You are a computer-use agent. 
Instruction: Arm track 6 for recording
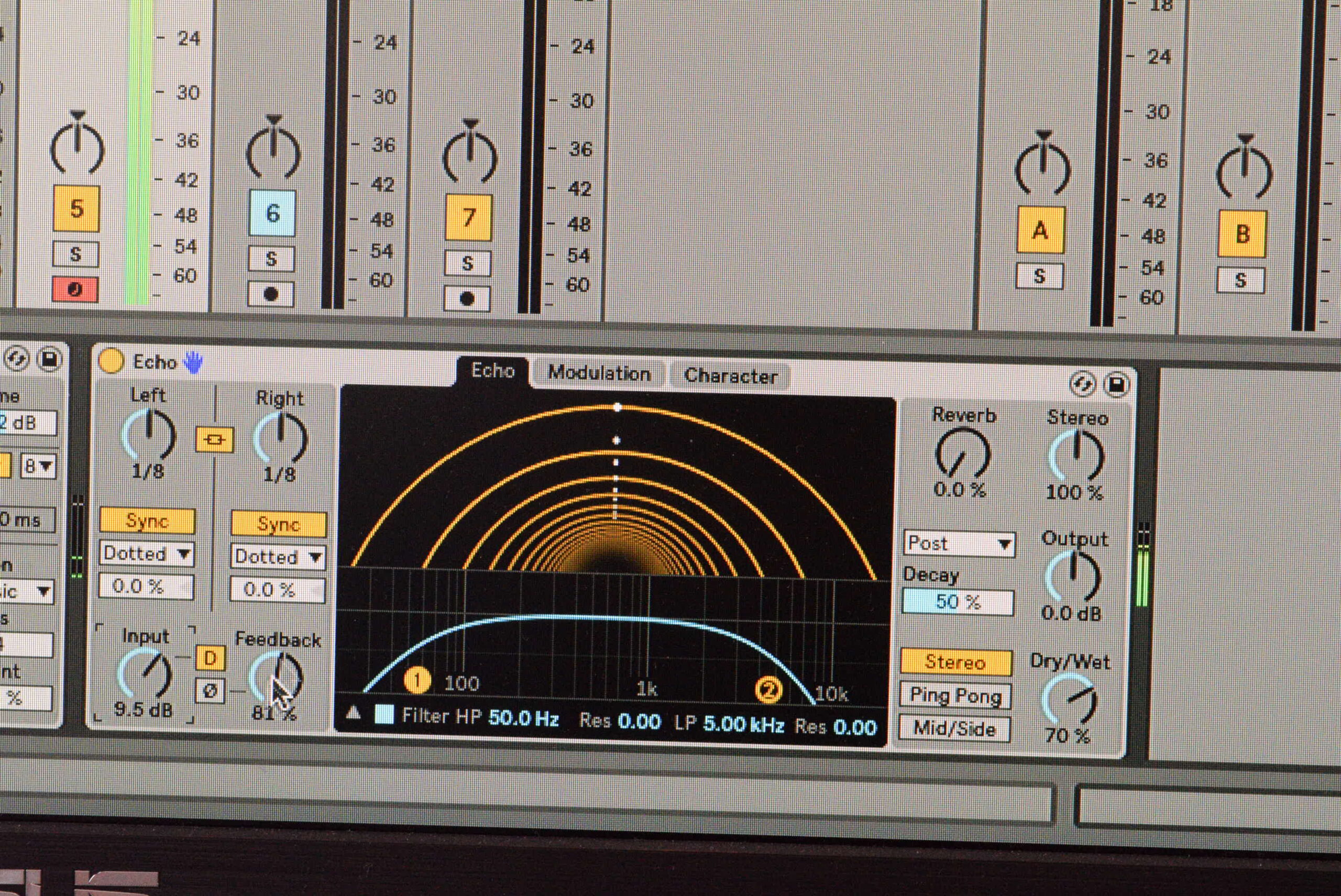pos(271,294)
